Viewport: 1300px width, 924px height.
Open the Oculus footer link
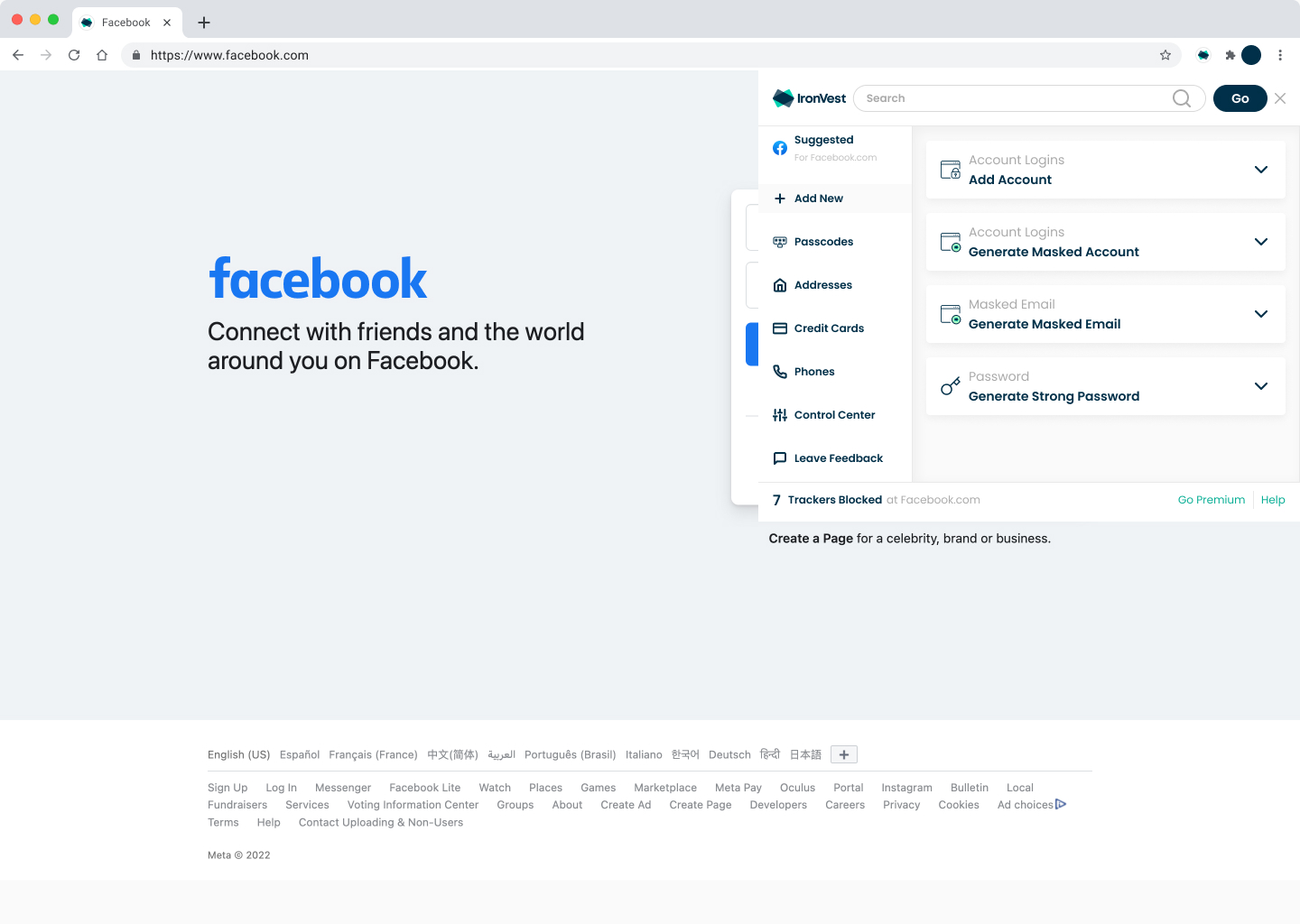[797, 788]
